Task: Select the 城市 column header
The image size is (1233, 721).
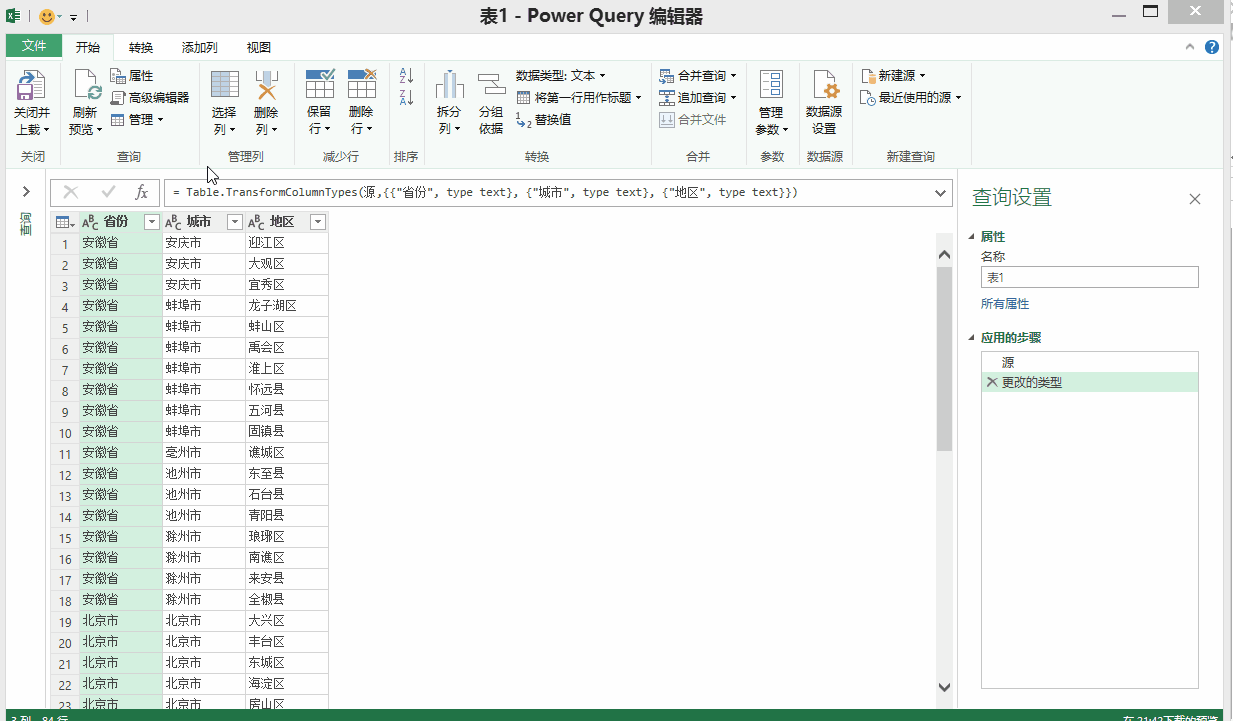Action: 198,222
